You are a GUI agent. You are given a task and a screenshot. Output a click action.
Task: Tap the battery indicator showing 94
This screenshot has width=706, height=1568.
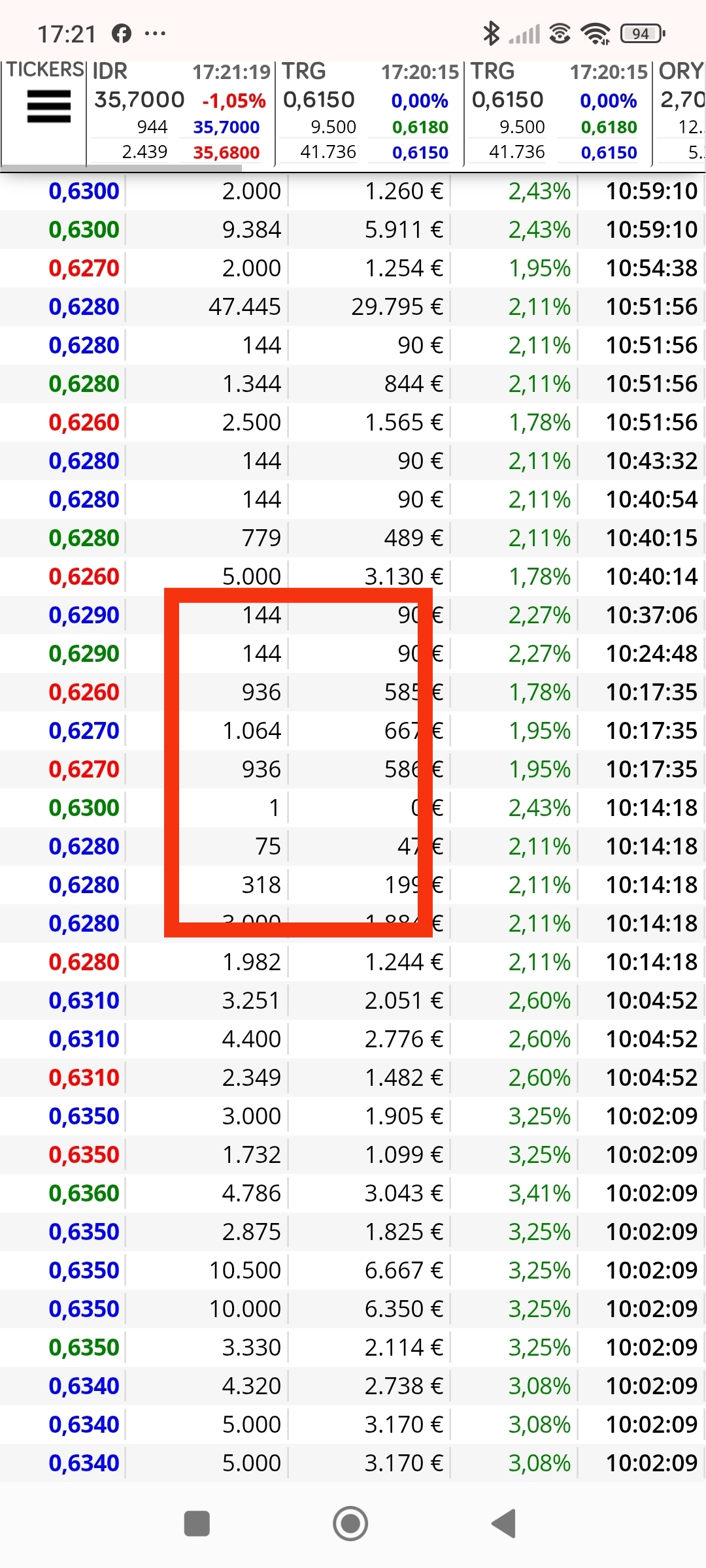point(642,33)
